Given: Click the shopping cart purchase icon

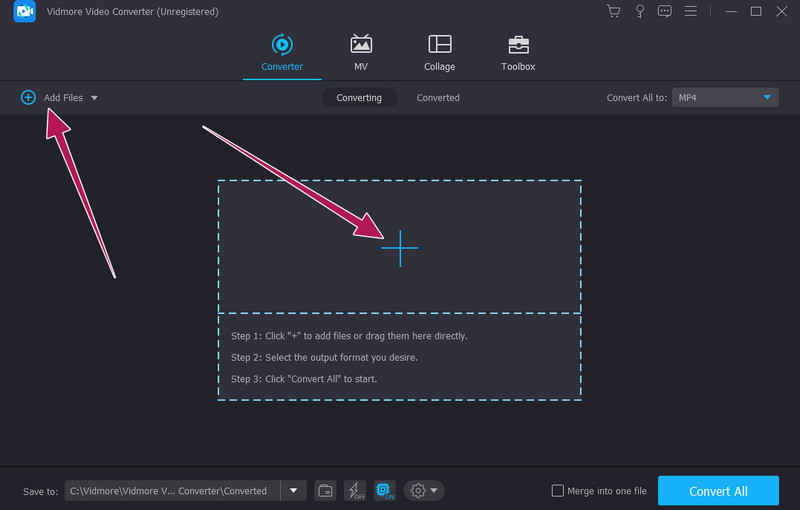Looking at the screenshot, I should 614,12.
